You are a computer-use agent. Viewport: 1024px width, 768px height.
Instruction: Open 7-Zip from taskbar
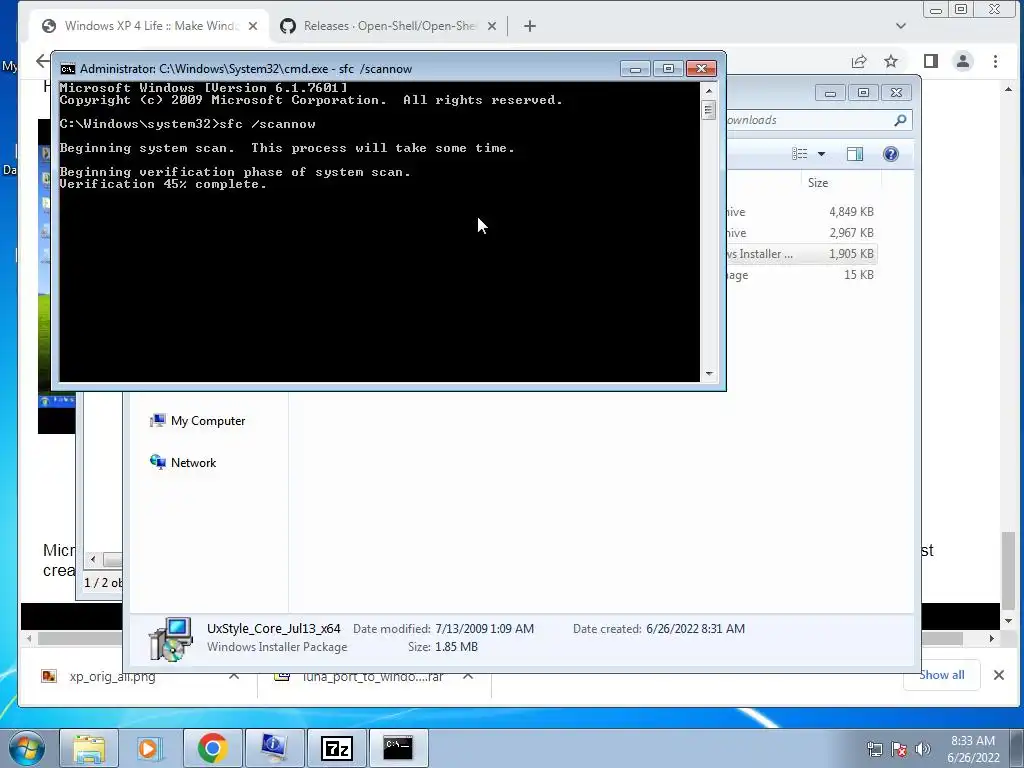click(x=337, y=748)
